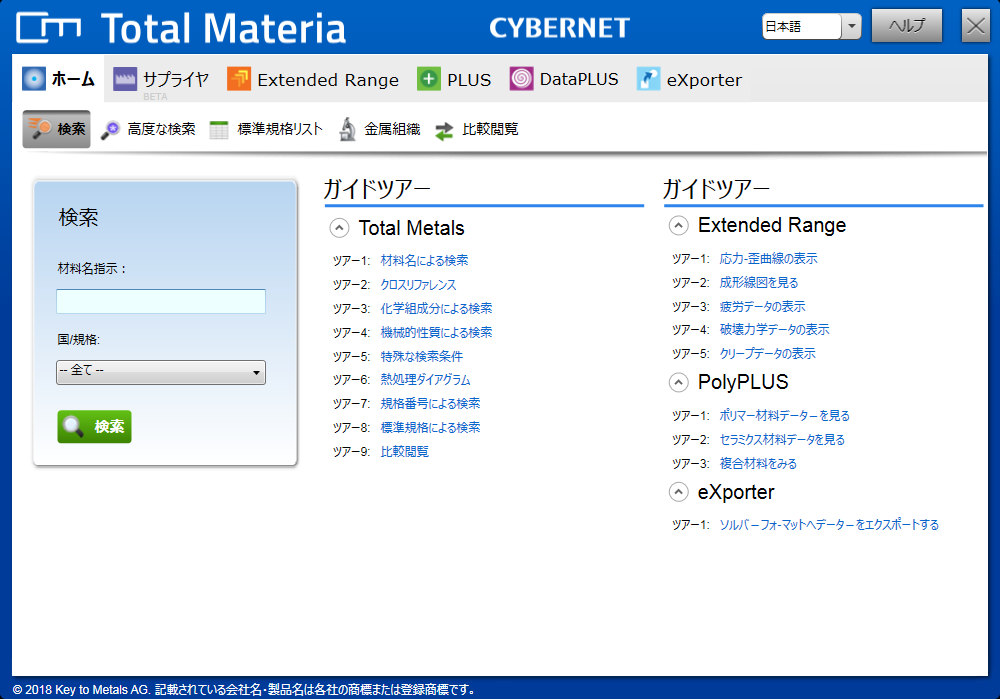This screenshot has width=1000, height=699.
Task: Switch to the eXporter tab
Action: (x=689, y=79)
